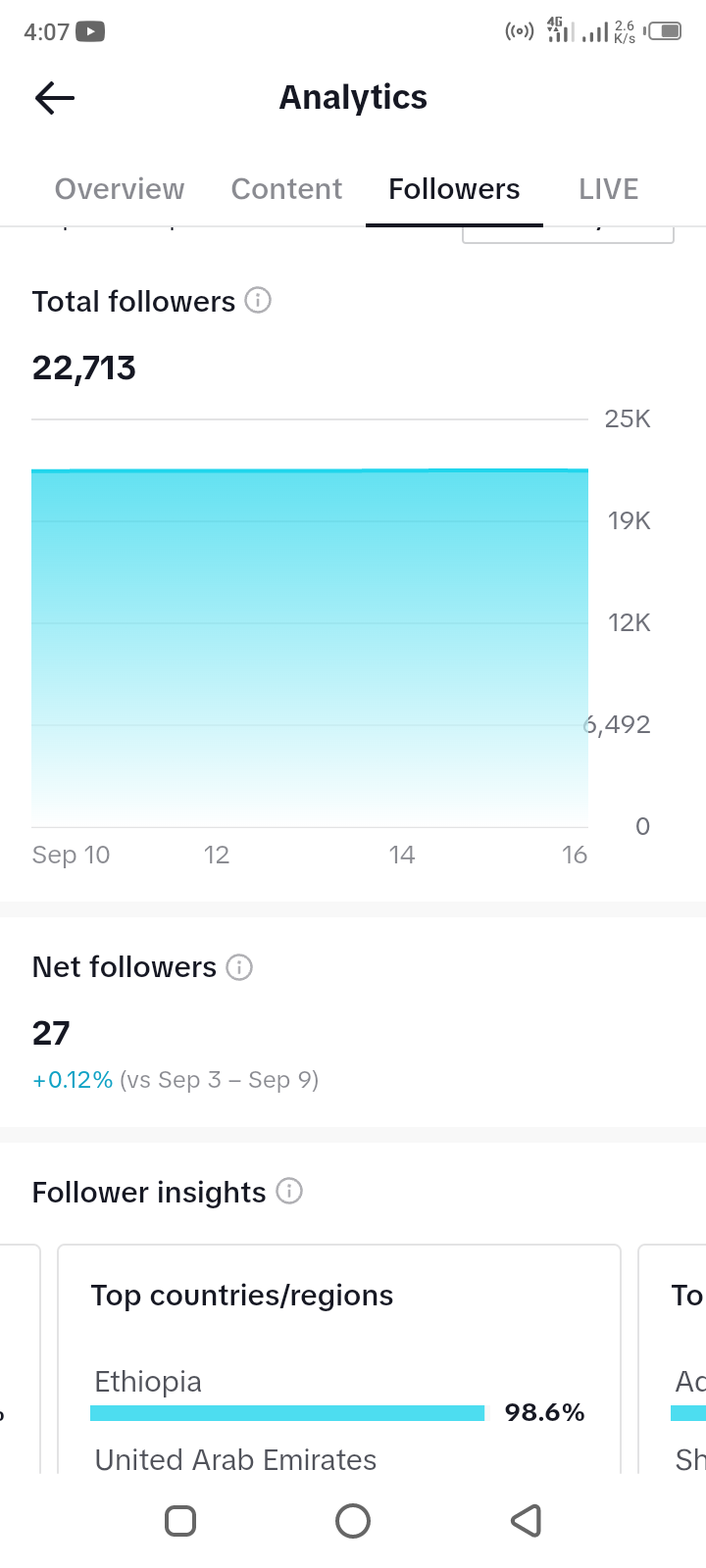Tap the +0.12% net followers change
This screenshot has width=706, height=1568.
click(x=73, y=1080)
